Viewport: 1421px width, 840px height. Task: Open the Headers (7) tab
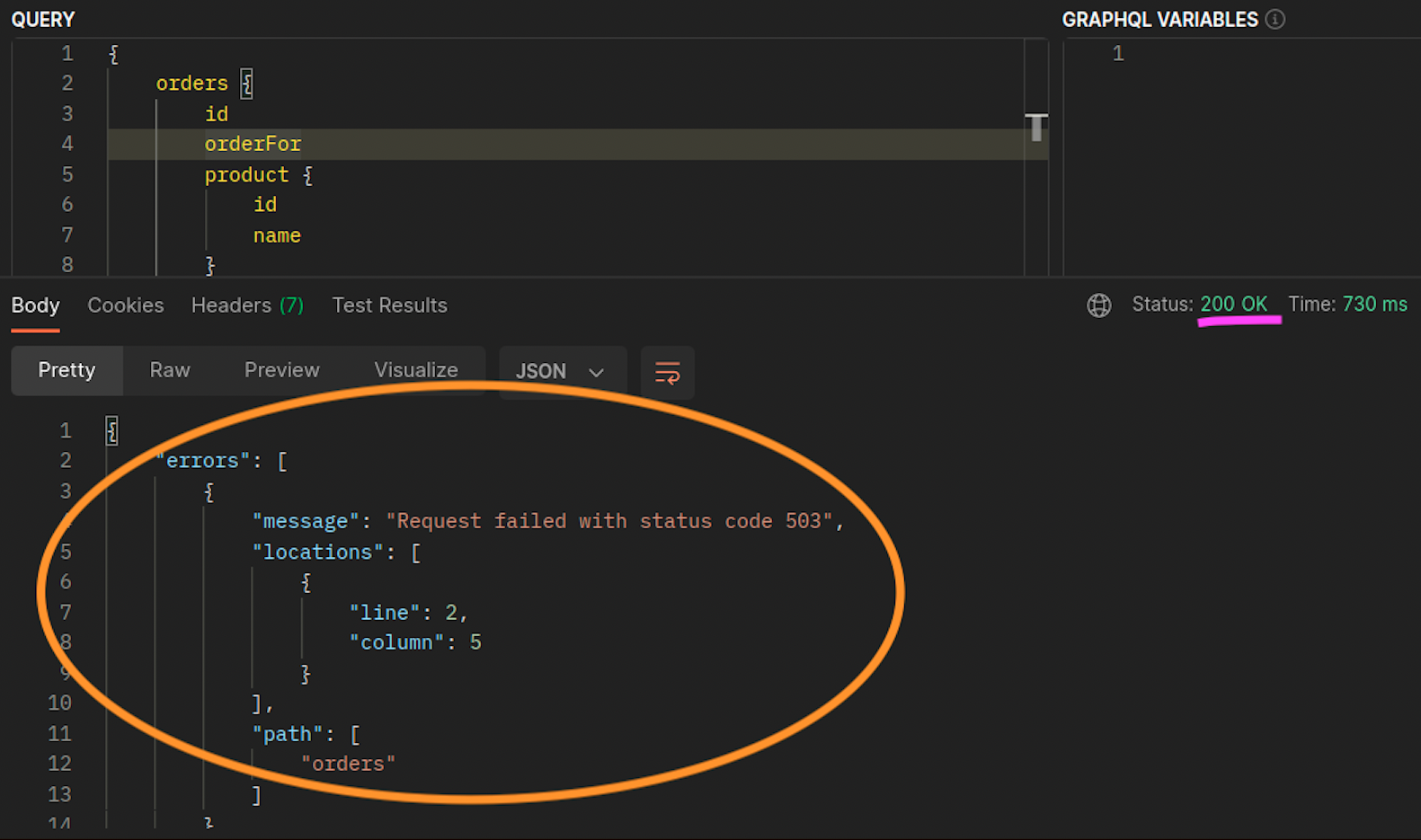pyautogui.click(x=247, y=305)
